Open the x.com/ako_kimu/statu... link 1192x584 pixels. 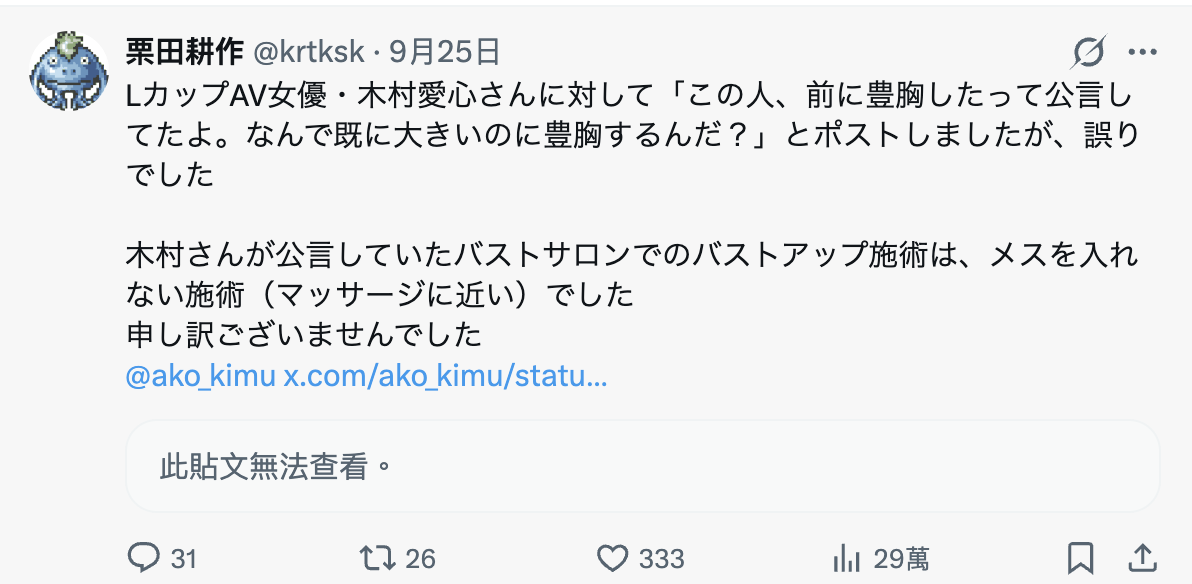click(x=445, y=378)
